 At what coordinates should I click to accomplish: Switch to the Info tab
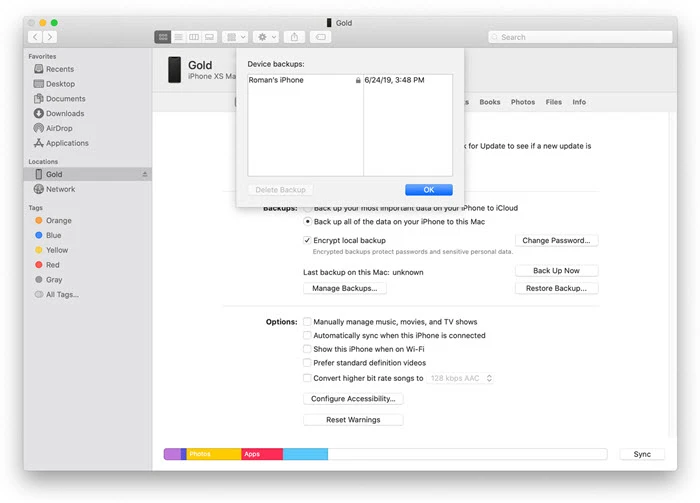[x=579, y=102]
